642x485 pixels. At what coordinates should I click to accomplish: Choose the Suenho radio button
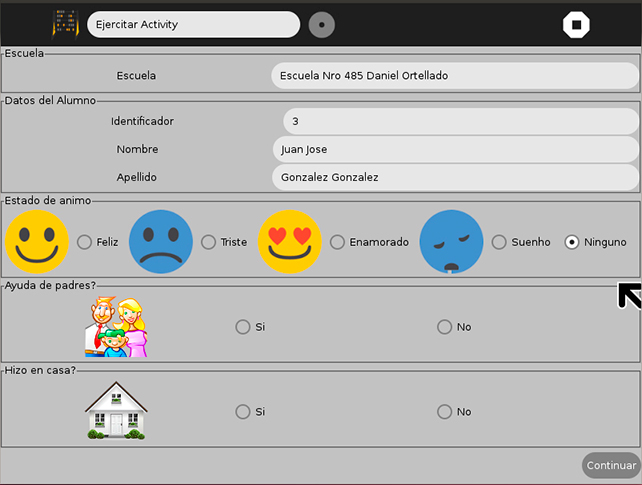tap(499, 242)
